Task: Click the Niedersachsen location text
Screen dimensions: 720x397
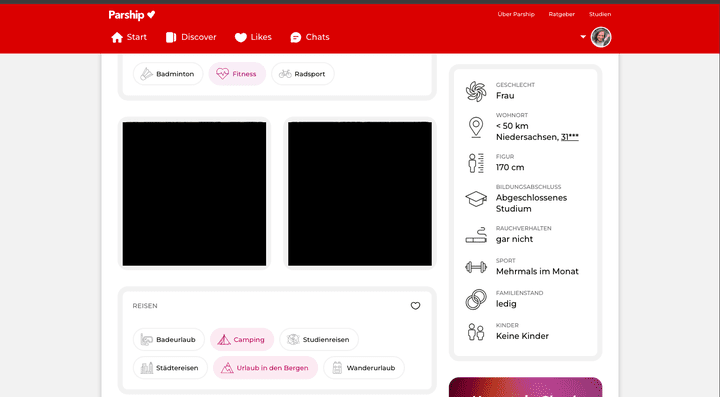Action: pyautogui.click(x=527, y=137)
